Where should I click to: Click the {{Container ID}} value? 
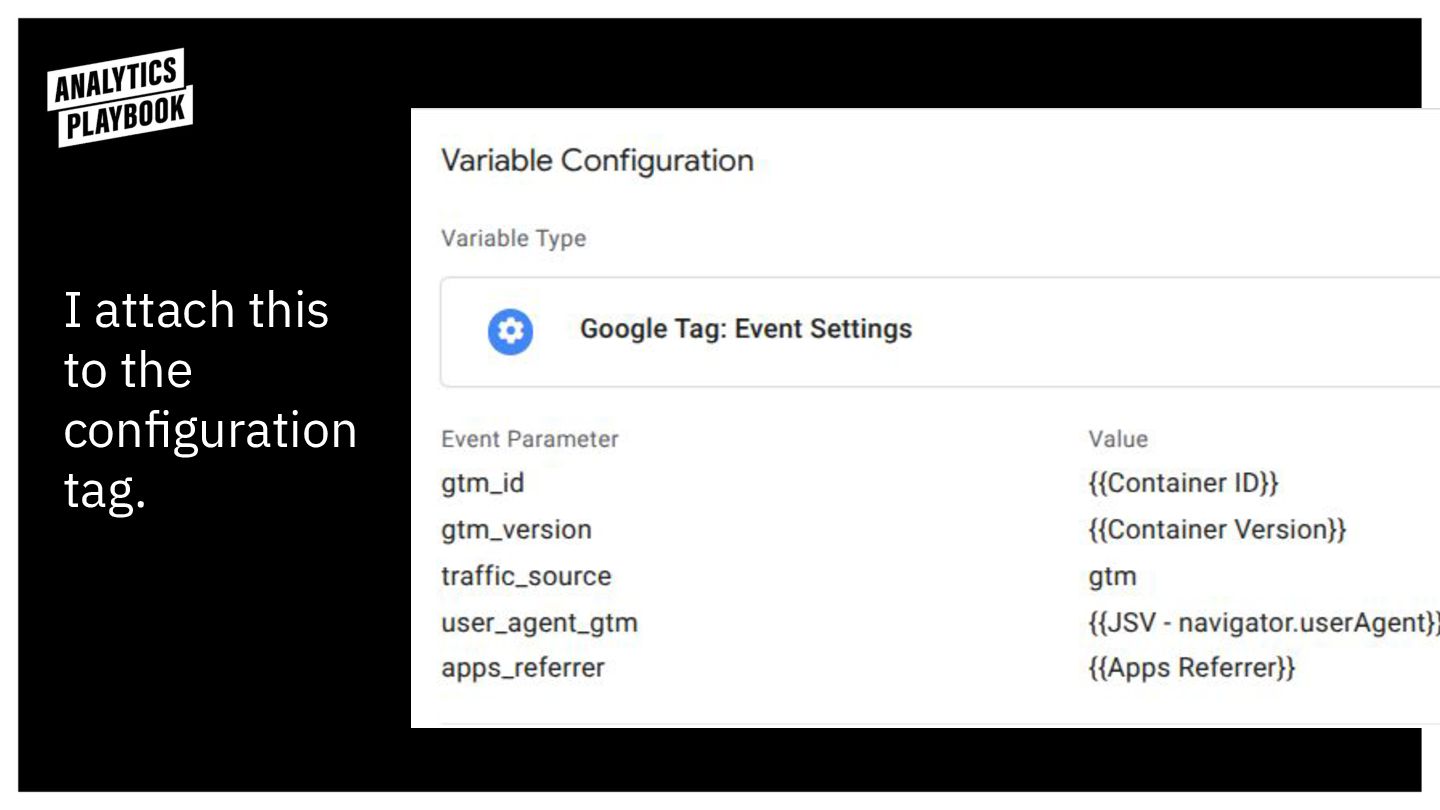1183,483
